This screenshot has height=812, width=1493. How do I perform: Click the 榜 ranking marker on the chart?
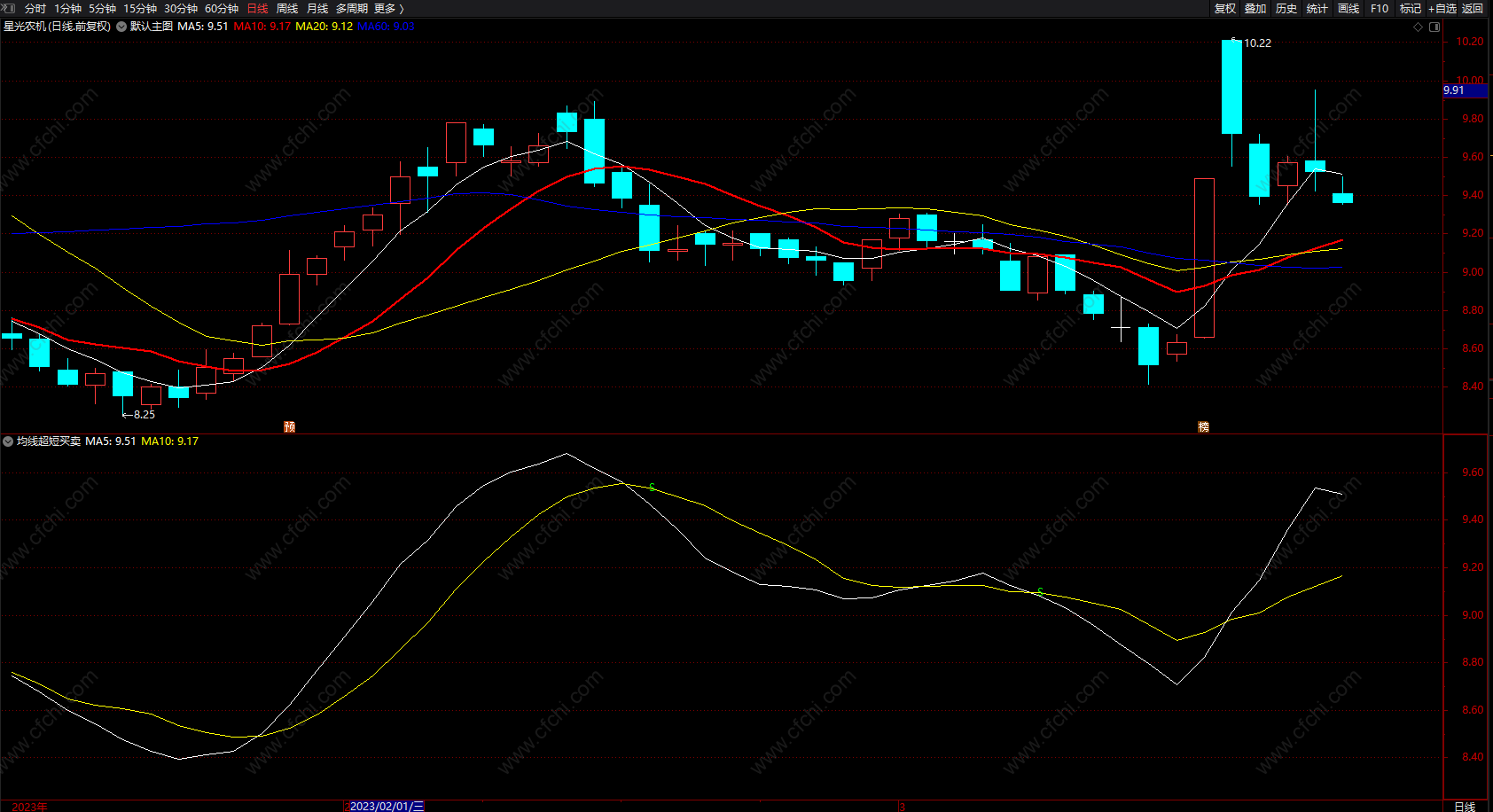1203,426
